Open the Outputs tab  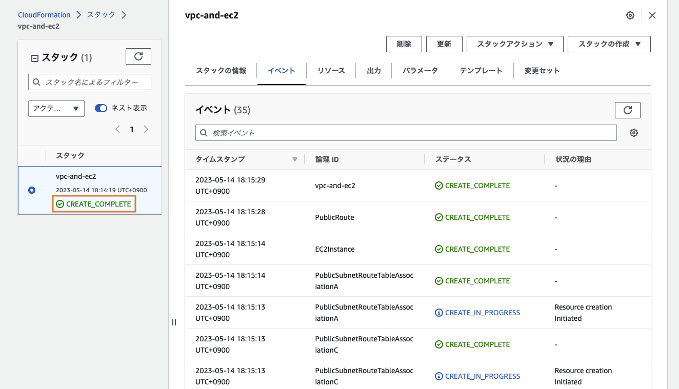point(374,71)
